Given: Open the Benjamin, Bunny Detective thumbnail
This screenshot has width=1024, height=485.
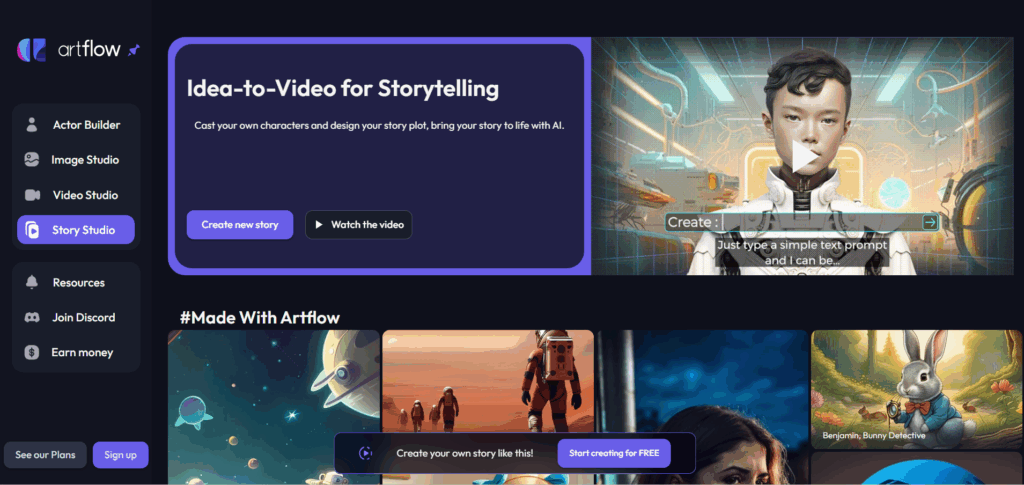Looking at the screenshot, I should [x=917, y=389].
